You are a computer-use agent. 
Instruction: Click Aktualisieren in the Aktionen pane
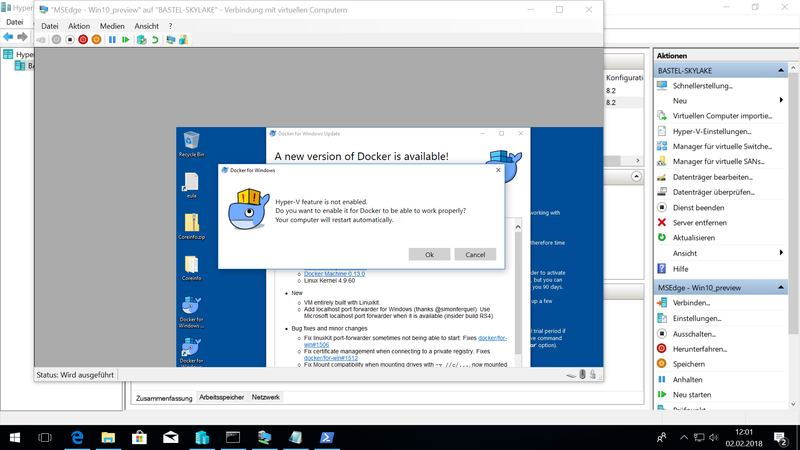tap(693, 238)
